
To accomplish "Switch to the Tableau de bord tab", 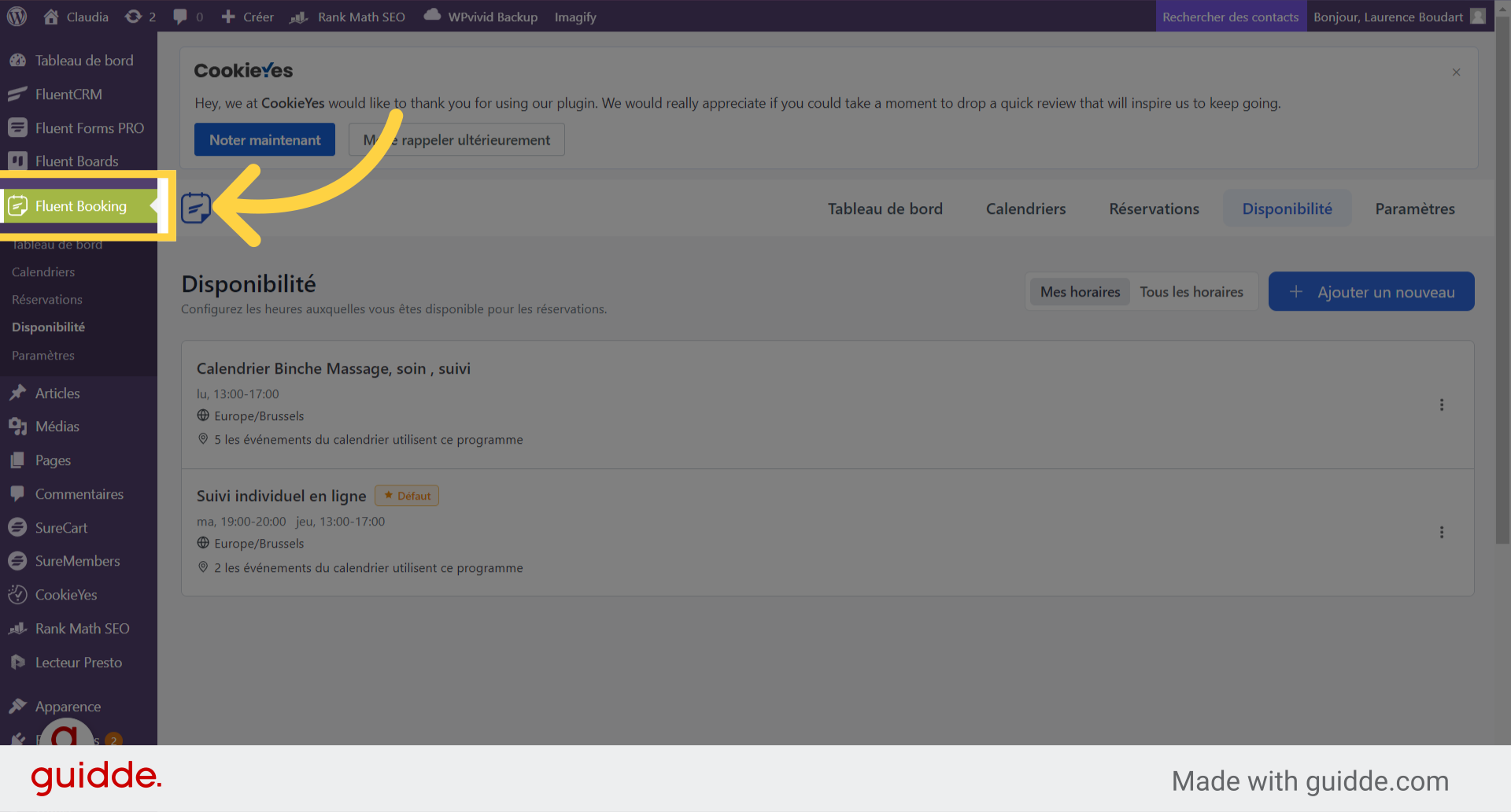I will click(885, 209).
